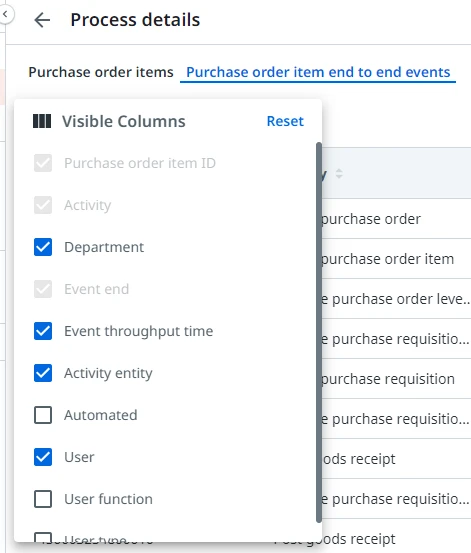Switch to the Purchase order items tab
The height and width of the screenshot is (553, 471).
point(101,72)
